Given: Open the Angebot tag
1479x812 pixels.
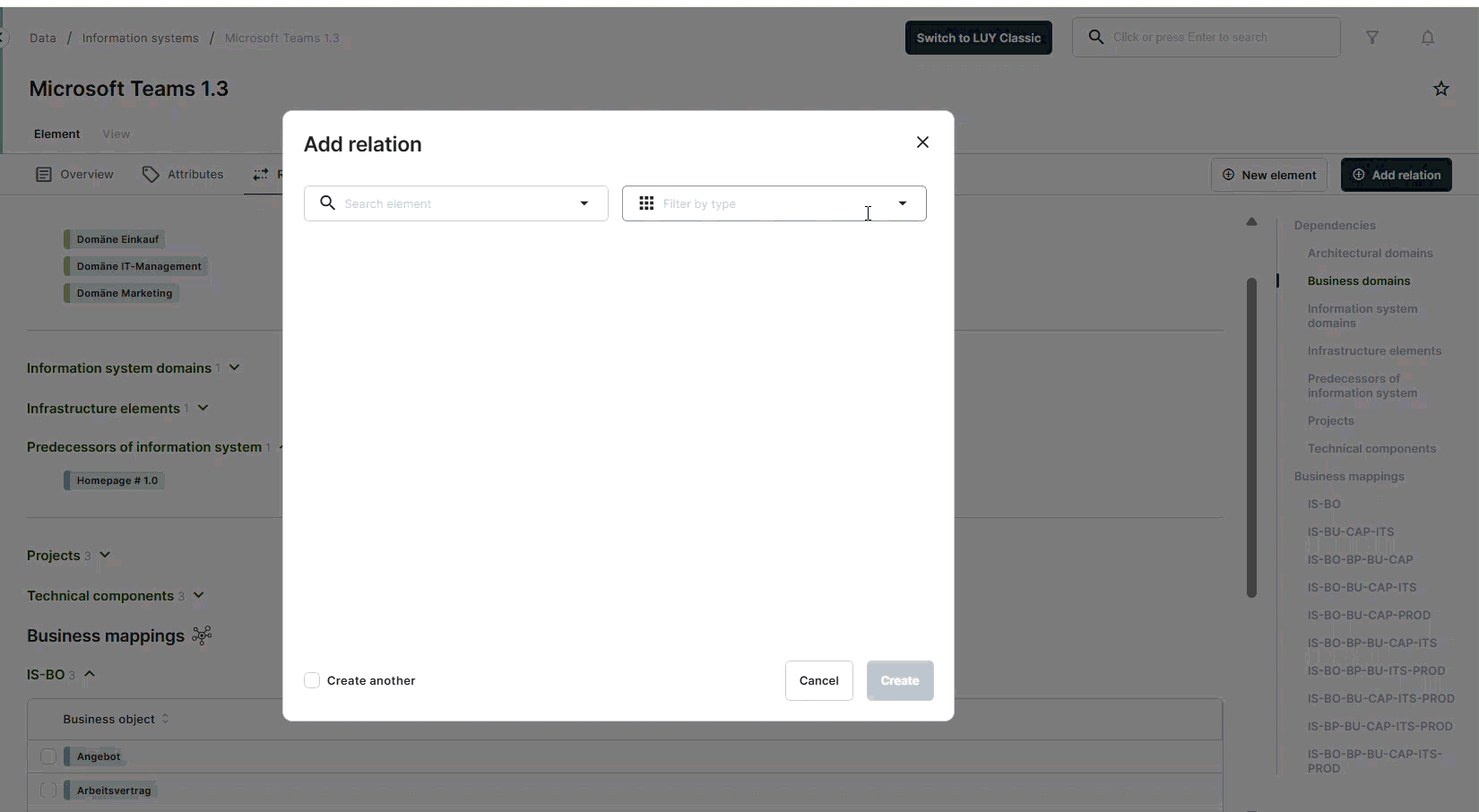Looking at the screenshot, I should [93, 756].
